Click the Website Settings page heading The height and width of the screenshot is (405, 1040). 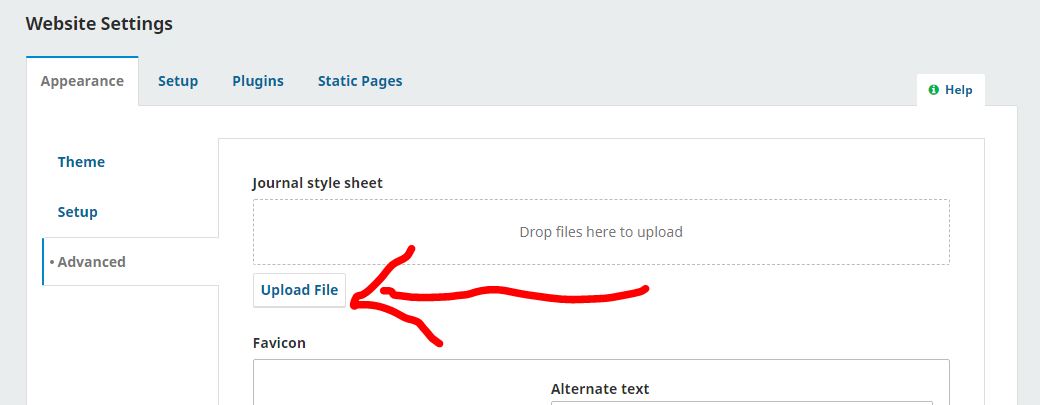pyautogui.click(x=99, y=24)
